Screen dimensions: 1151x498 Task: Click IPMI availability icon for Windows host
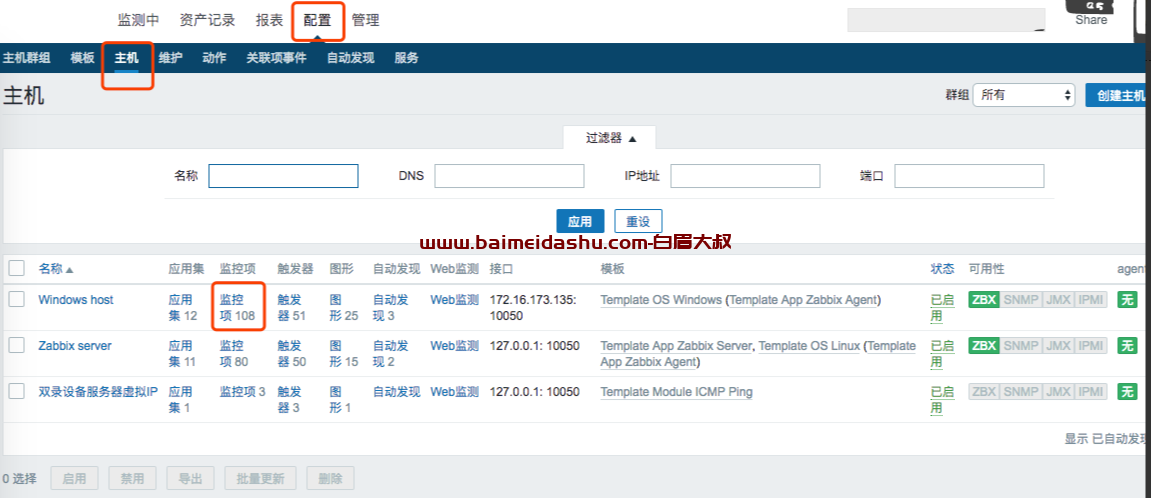click(x=1091, y=300)
